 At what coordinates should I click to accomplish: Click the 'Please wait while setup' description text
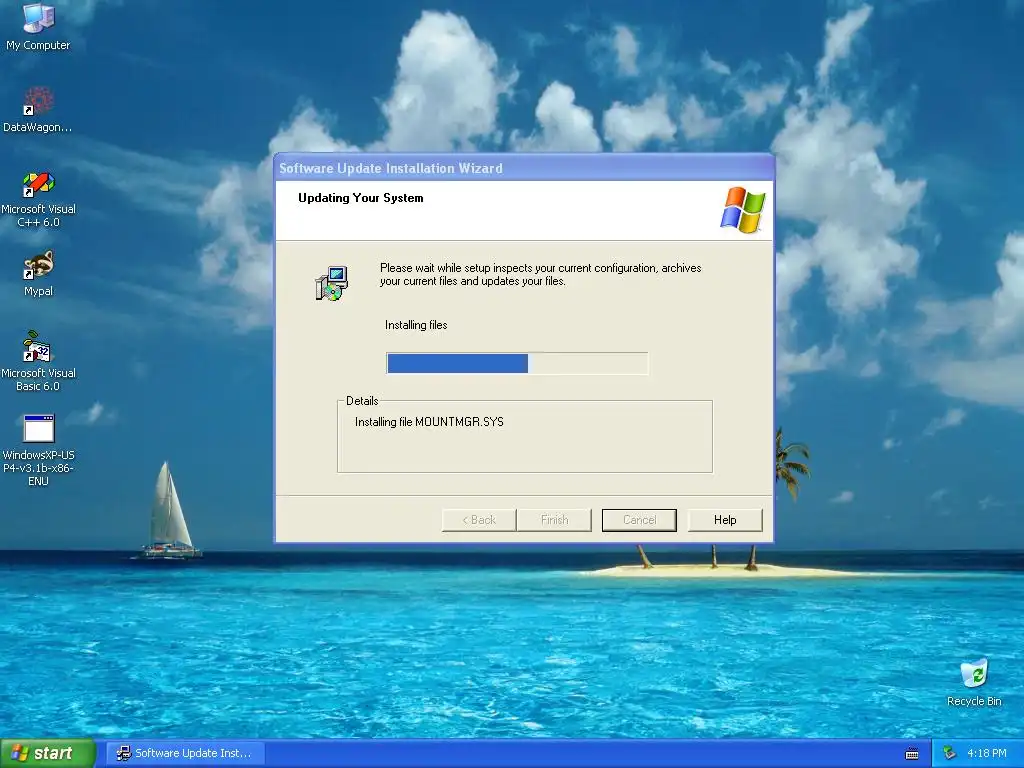click(541, 274)
